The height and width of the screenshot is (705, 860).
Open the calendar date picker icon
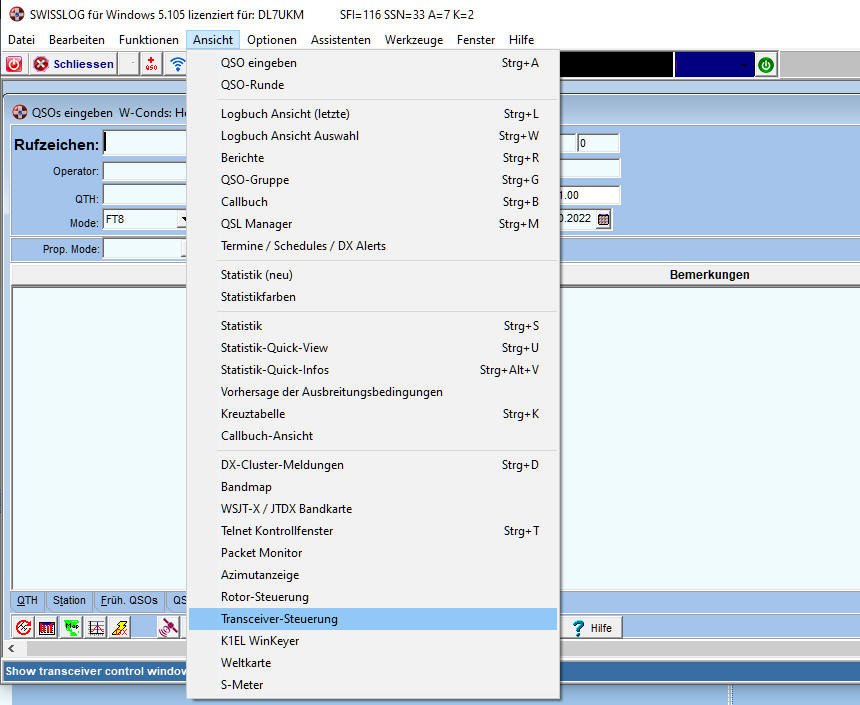[x=604, y=219]
